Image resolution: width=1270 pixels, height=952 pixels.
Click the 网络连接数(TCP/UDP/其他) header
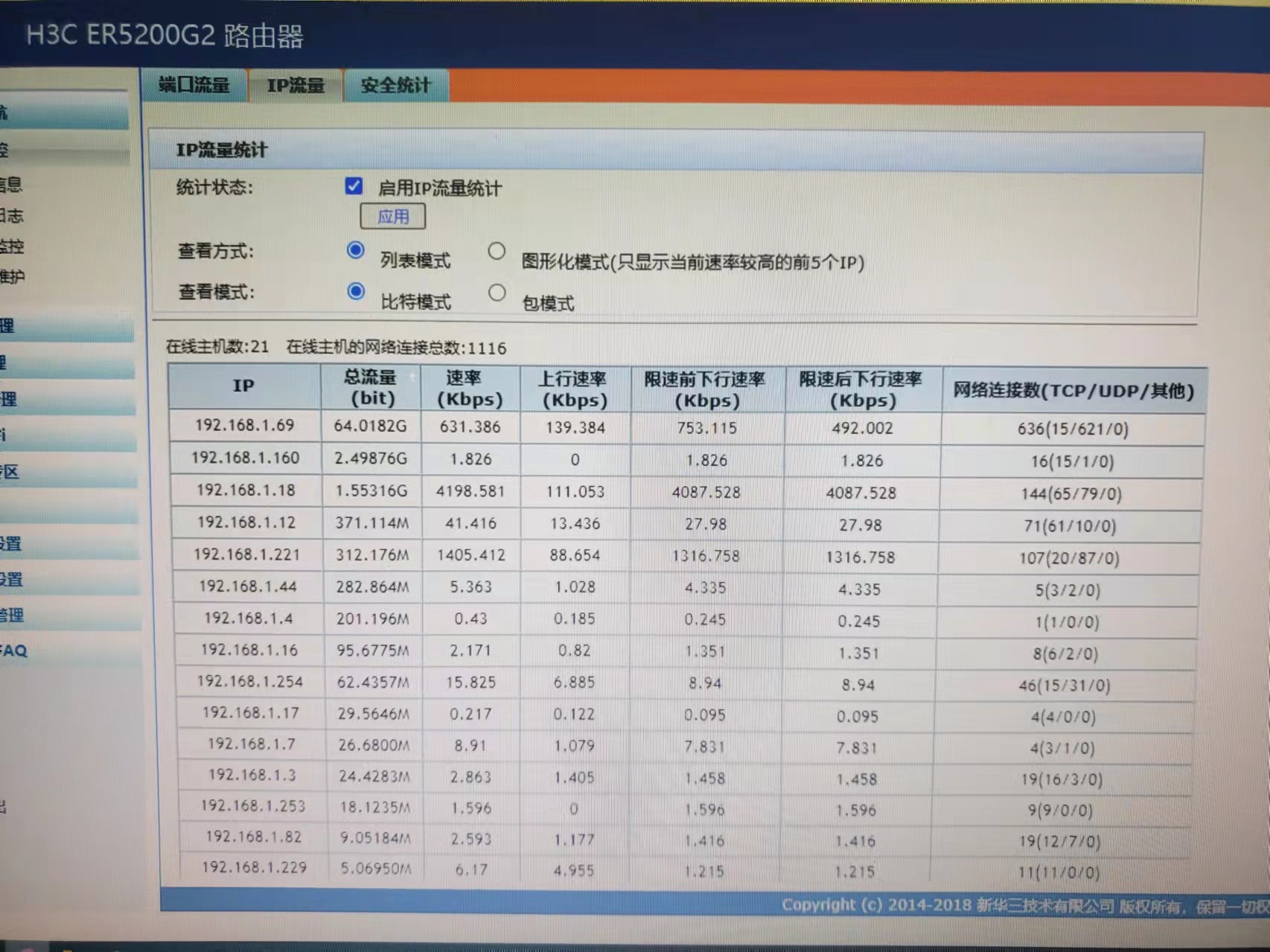pyautogui.click(x=1073, y=391)
